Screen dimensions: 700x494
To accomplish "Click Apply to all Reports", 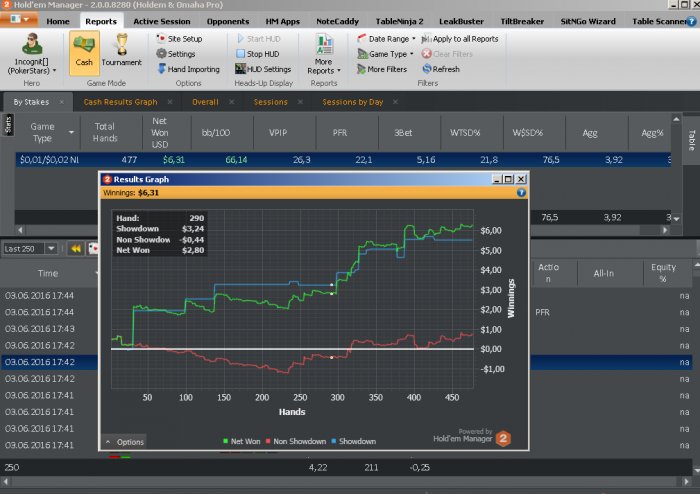I will click(460, 39).
